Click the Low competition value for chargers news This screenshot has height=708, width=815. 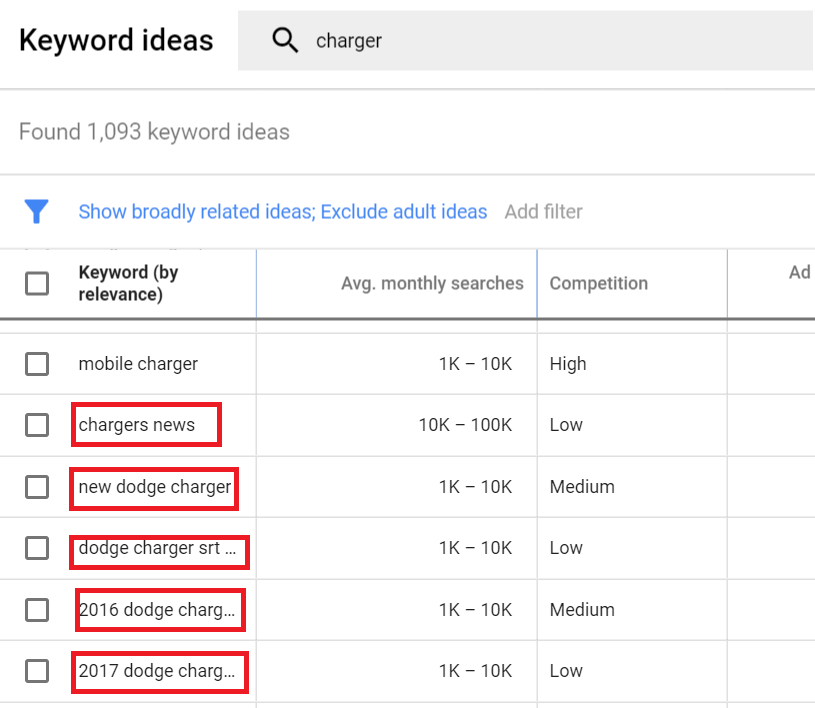coord(566,425)
